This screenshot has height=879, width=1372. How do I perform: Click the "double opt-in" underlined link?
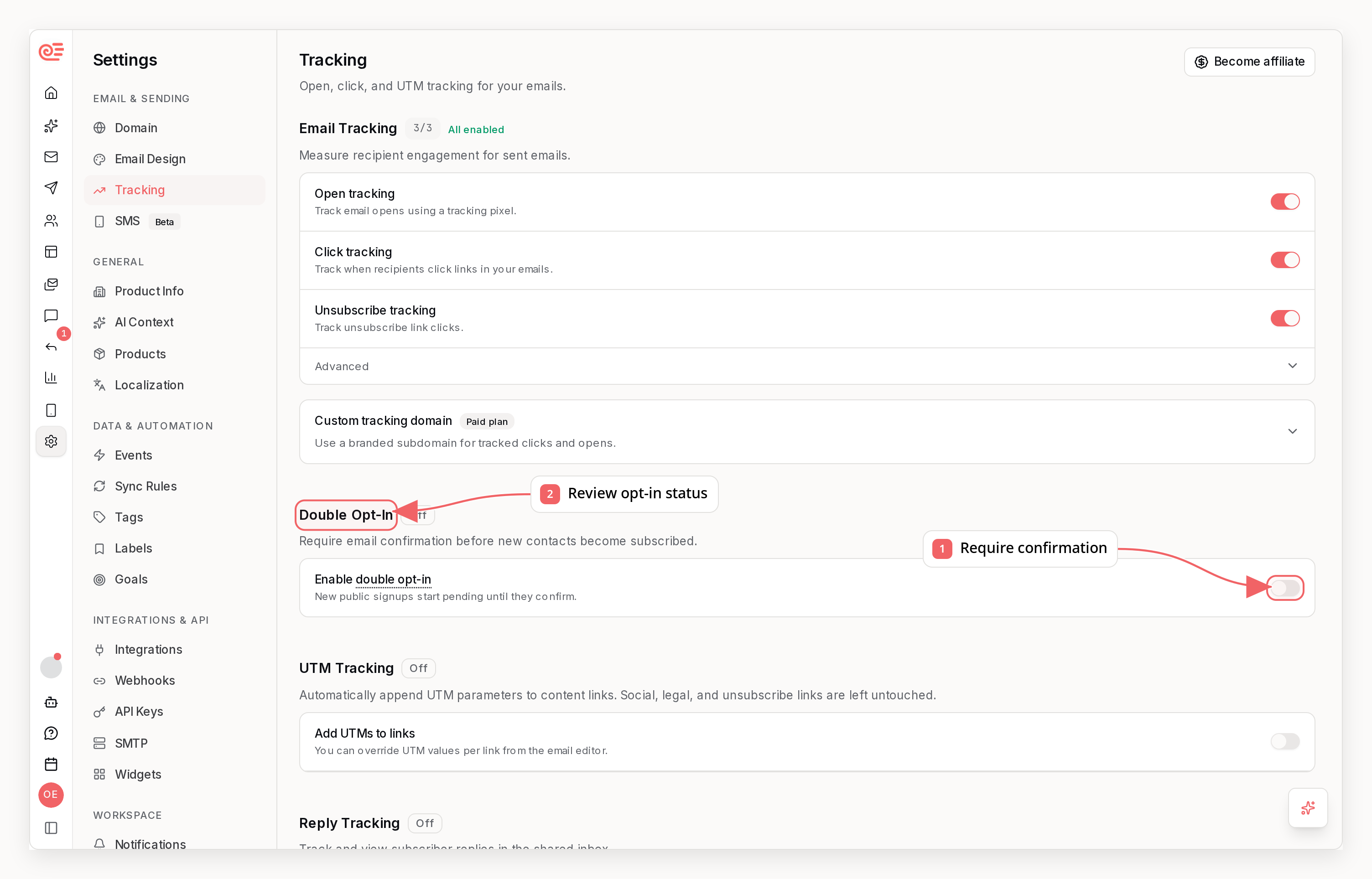393,579
